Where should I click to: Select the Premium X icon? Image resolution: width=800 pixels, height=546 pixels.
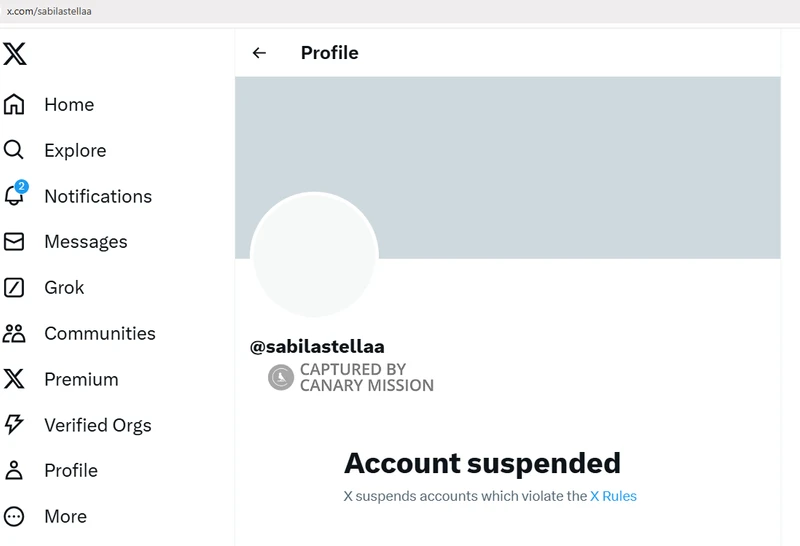click(14, 379)
